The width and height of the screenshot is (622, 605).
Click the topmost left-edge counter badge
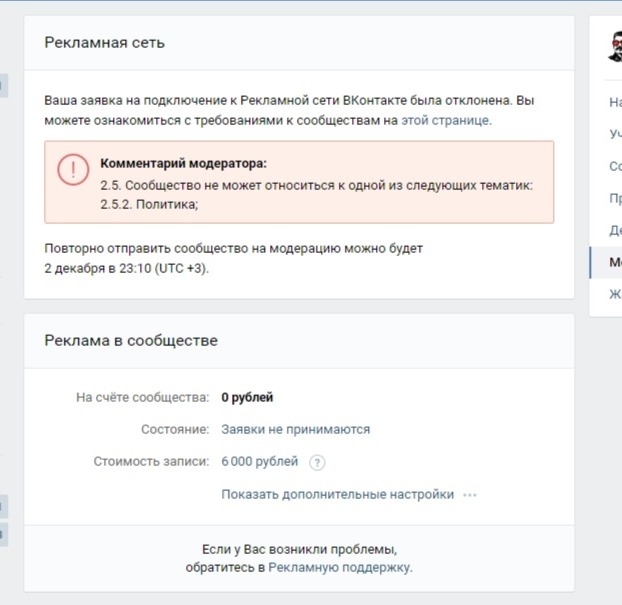pos(3,85)
